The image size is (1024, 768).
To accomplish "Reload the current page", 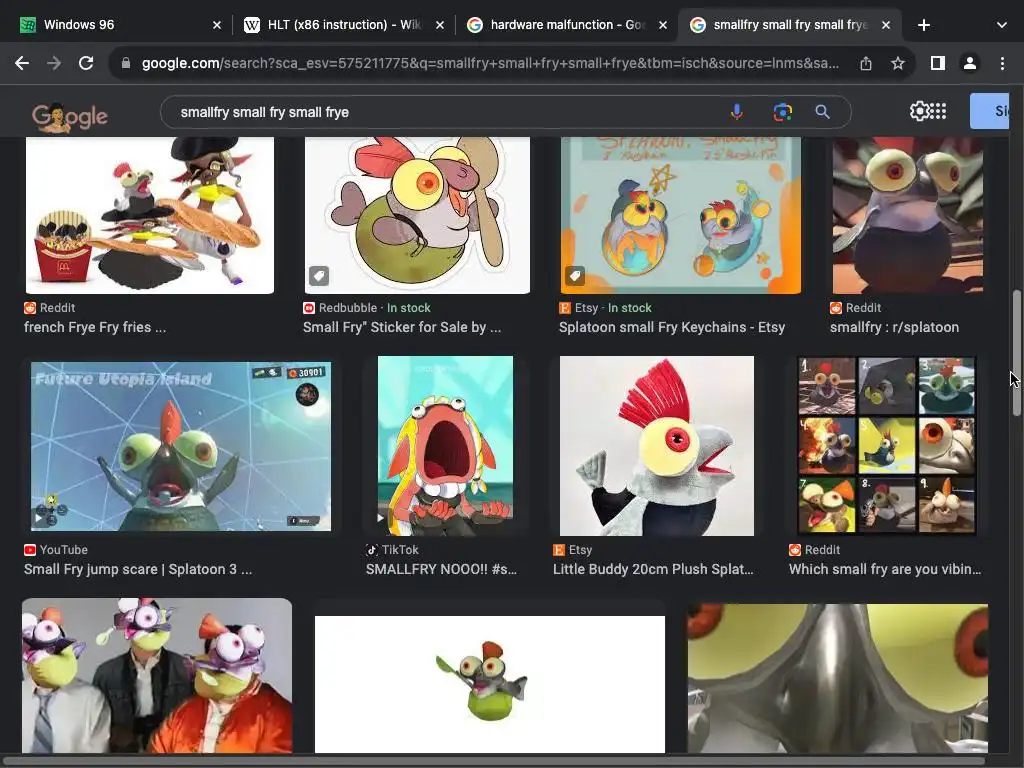I will click(x=86, y=63).
